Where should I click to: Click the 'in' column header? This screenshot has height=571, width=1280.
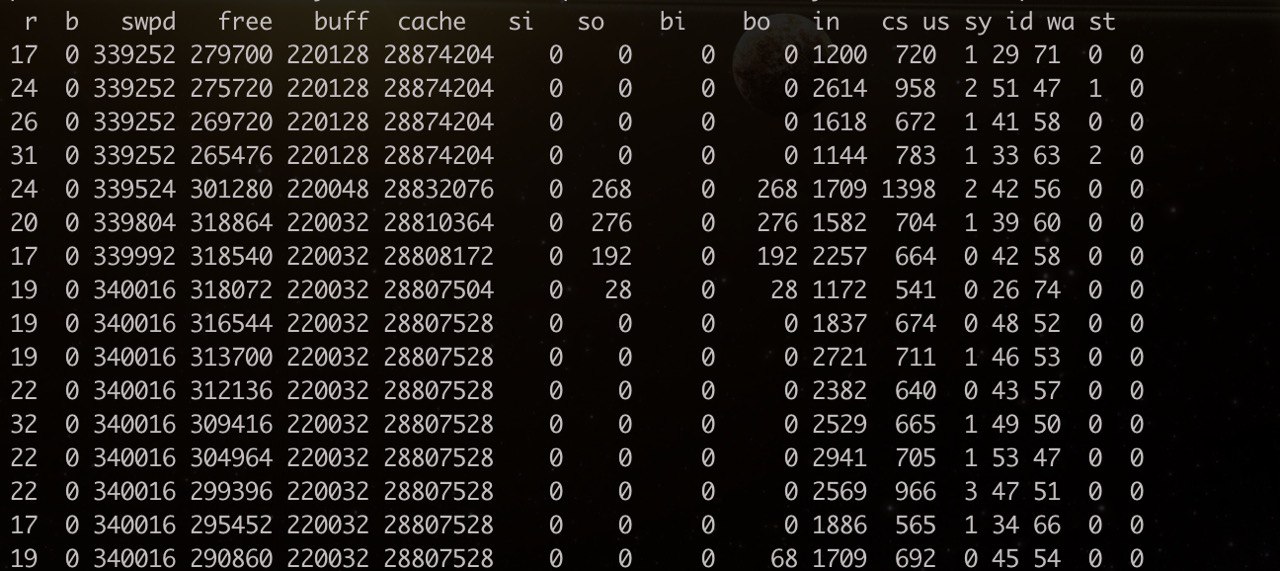pos(826,22)
